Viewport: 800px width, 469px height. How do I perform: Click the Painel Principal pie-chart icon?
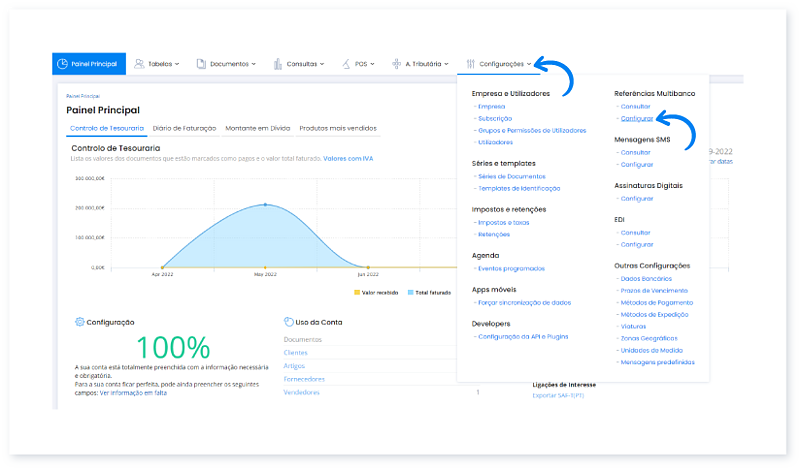point(62,64)
